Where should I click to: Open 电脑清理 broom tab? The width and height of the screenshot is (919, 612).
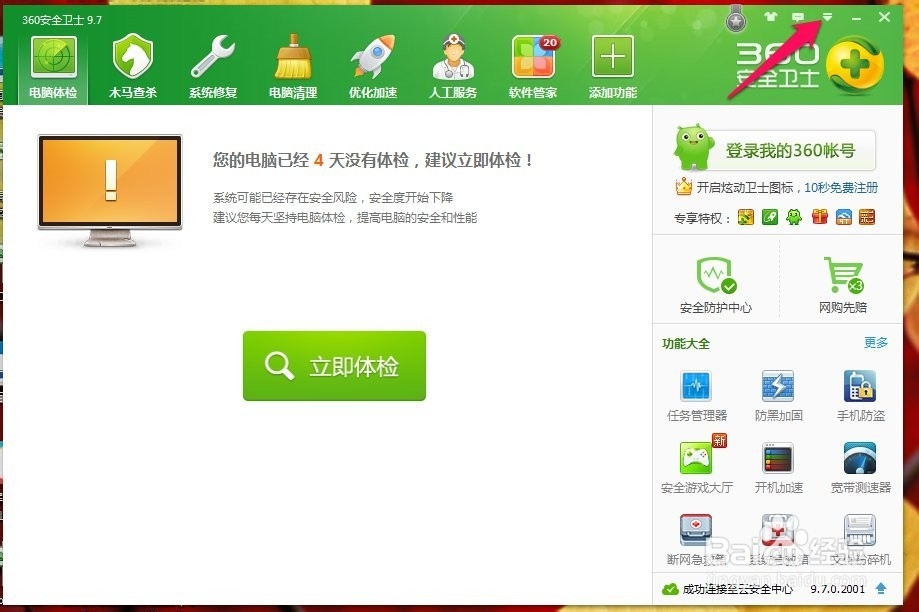292,68
